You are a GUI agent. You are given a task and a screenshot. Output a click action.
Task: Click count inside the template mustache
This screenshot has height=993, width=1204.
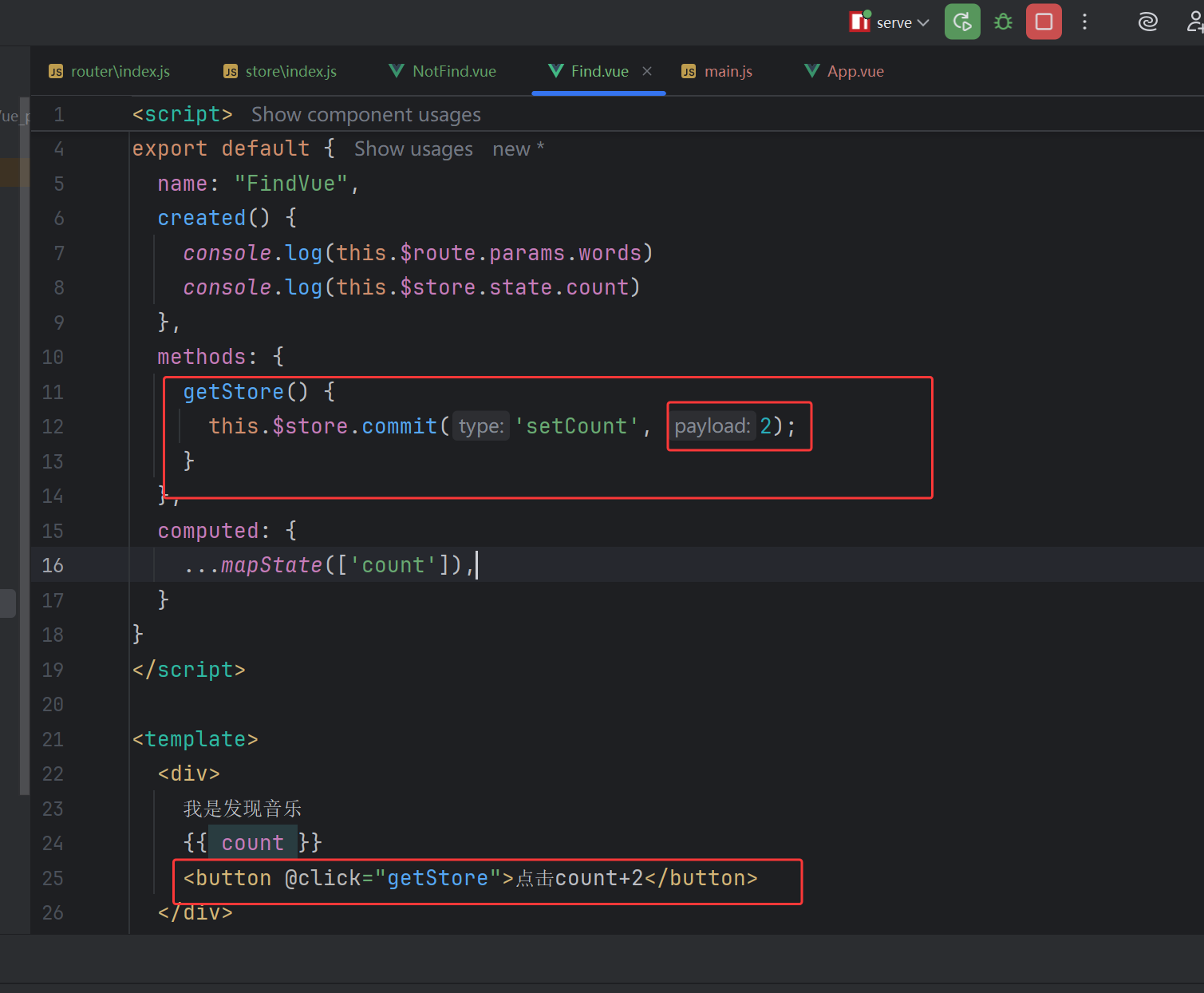pyautogui.click(x=252, y=843)
